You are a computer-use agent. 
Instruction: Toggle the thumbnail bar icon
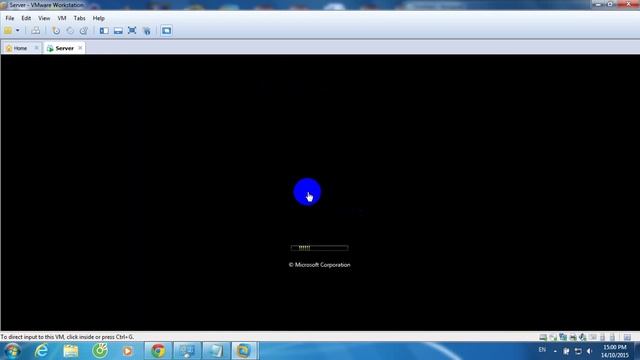pyautogui.click(x=118, y=31)
